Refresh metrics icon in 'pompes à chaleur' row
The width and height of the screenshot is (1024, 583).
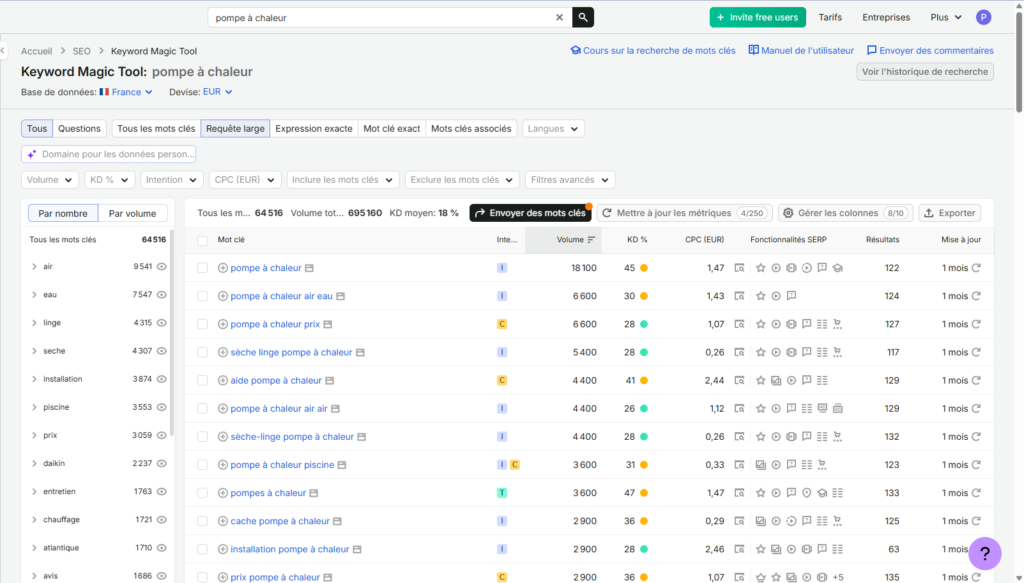pos(976,493)
